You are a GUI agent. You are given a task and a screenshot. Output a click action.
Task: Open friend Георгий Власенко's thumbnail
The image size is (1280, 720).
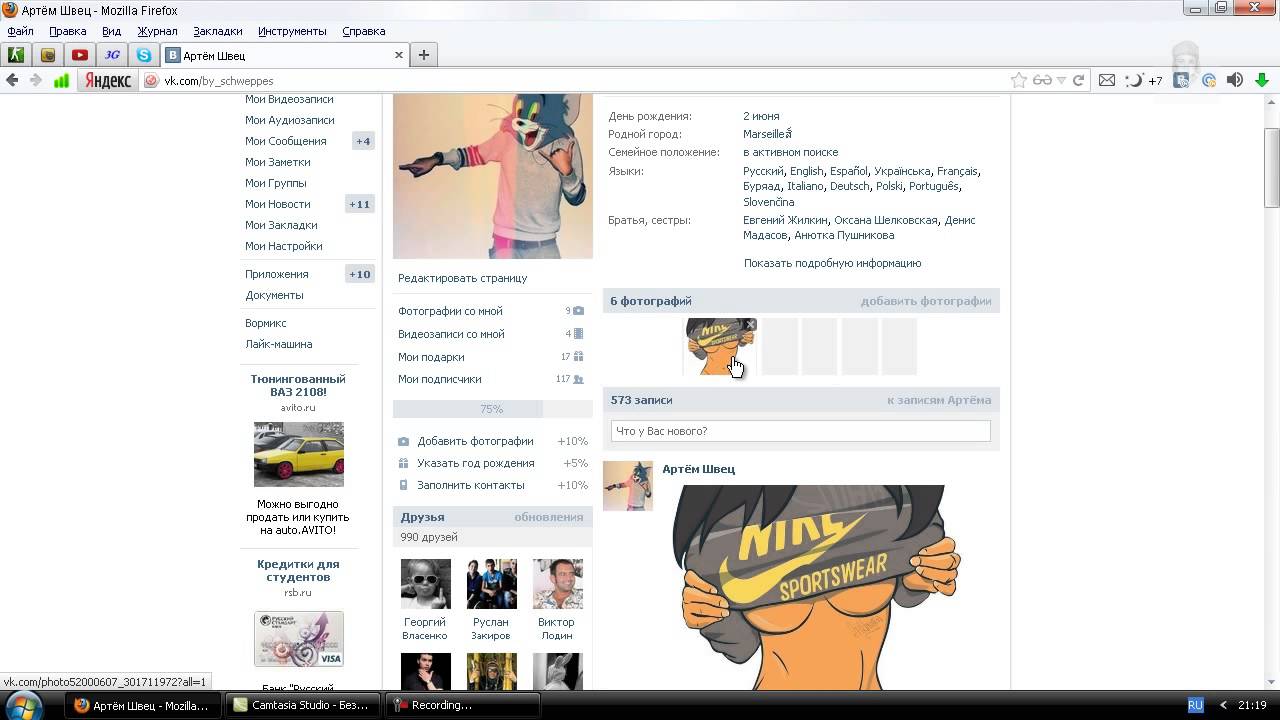coord(425,584)
